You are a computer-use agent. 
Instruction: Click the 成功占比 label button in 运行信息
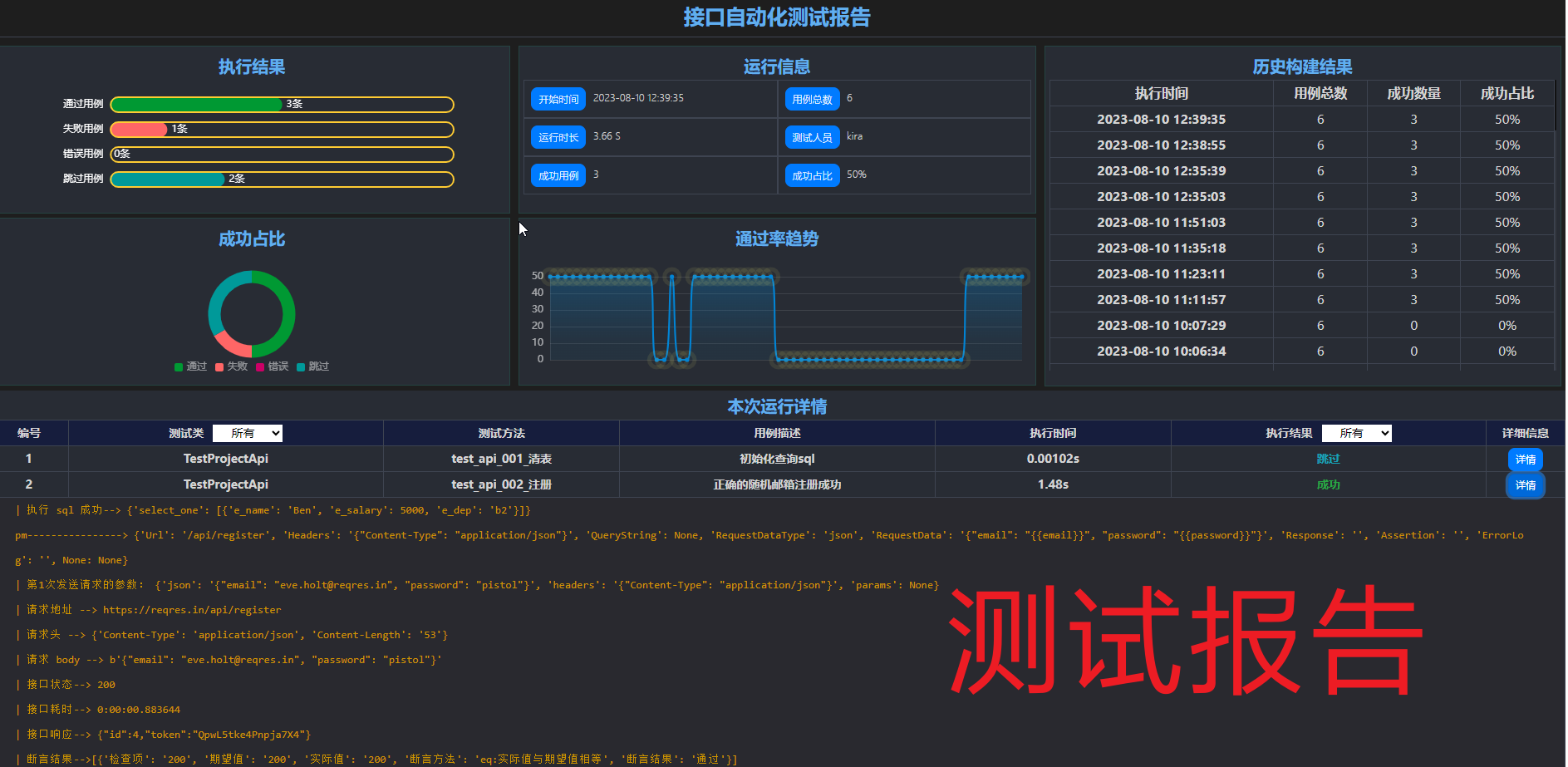click(812, 175)
